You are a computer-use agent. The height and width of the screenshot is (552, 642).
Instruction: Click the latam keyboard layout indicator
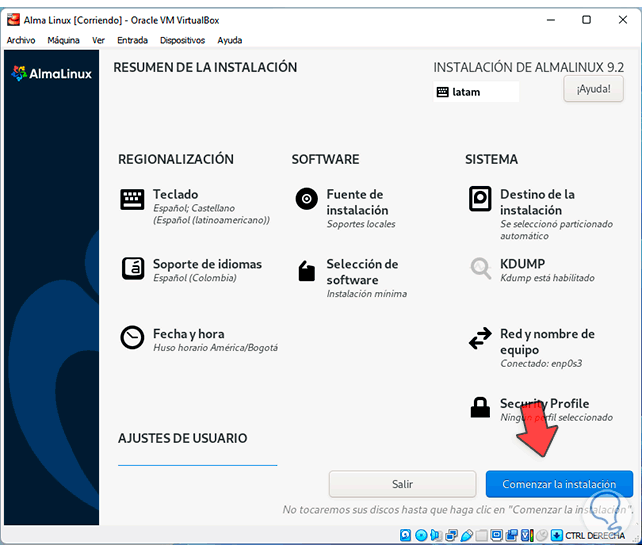pos(476,92)
